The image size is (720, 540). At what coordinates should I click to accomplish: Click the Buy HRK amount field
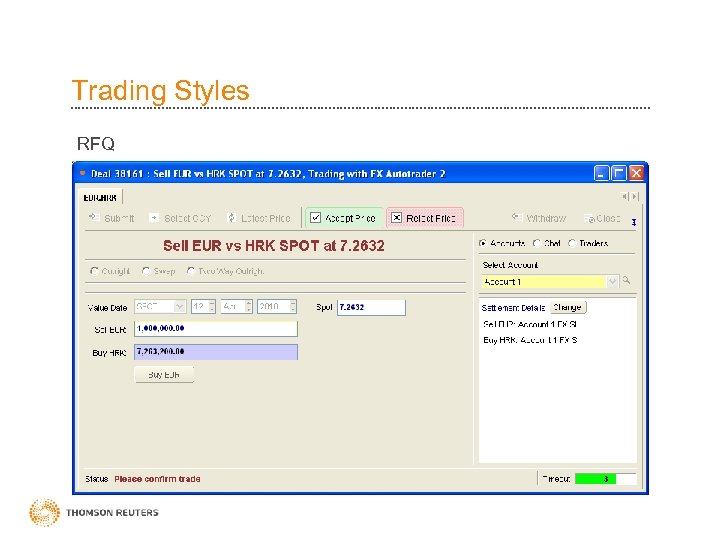click(216, 352)
